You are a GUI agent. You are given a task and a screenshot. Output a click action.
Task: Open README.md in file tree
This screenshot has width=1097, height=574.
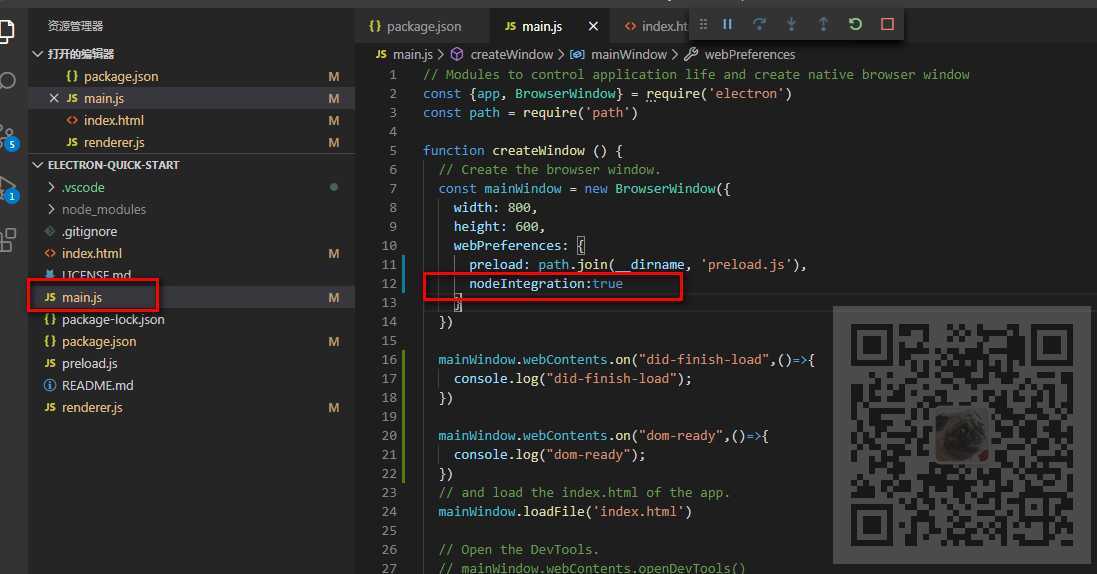coord(97,386)
